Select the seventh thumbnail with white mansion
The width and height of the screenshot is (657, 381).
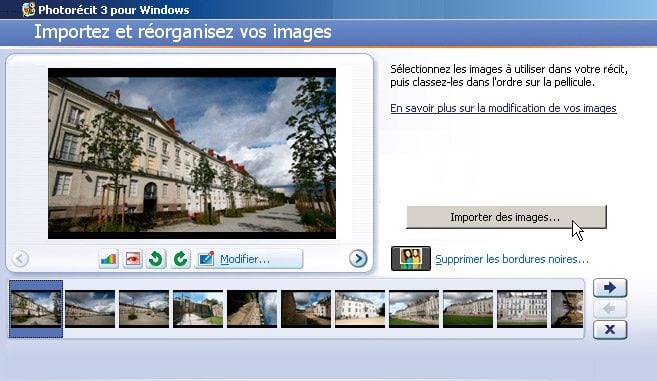[x=360, y=309]
